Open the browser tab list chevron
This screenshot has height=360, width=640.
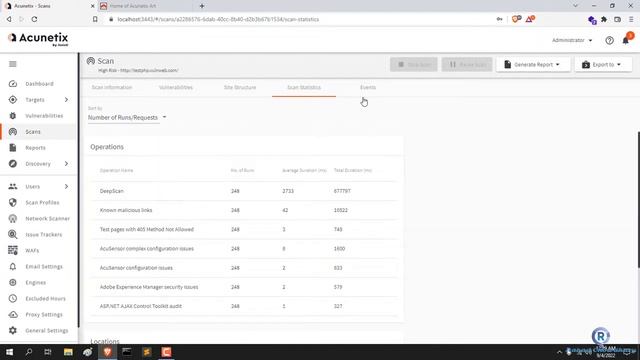(575, 6)
